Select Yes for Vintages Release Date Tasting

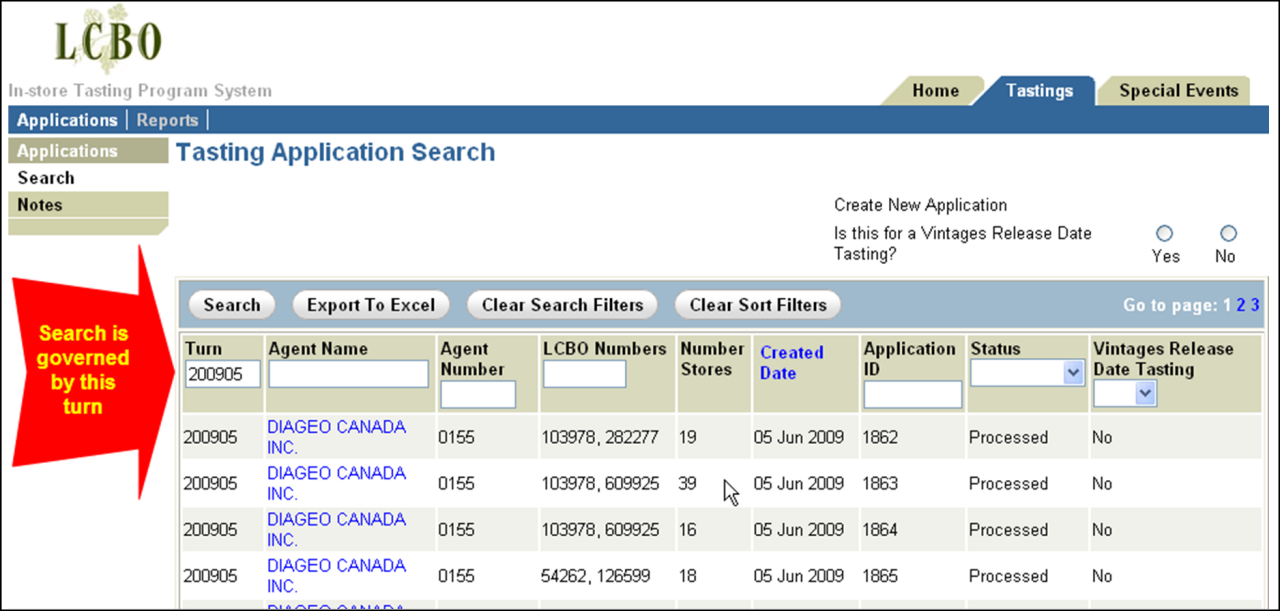tap(1164, 233)
